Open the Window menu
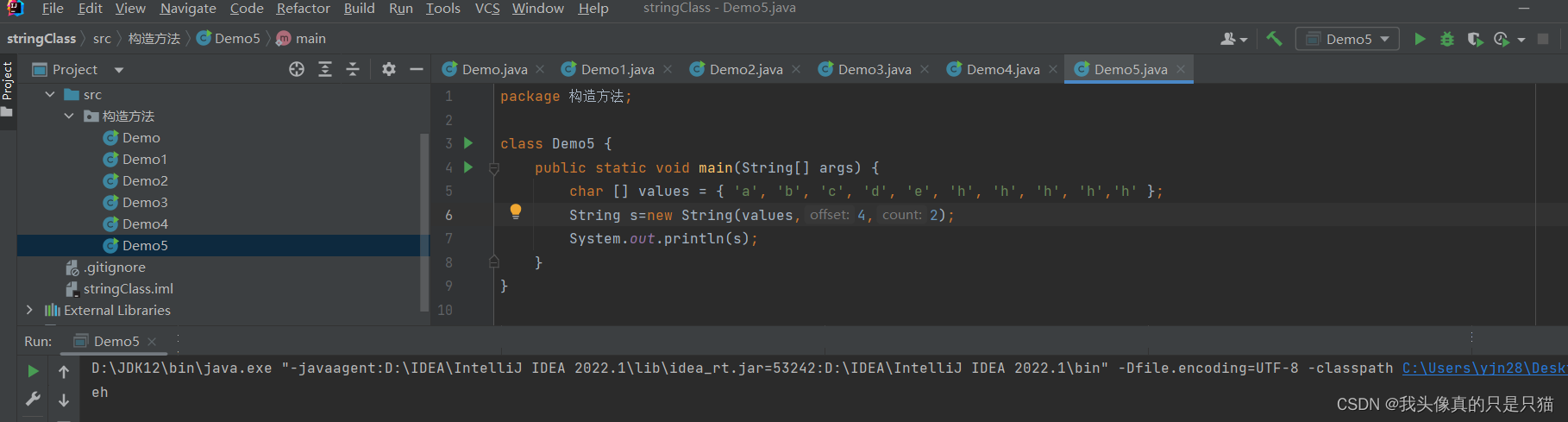This screenshot has height=422, width=1568. tap(537, 9)
